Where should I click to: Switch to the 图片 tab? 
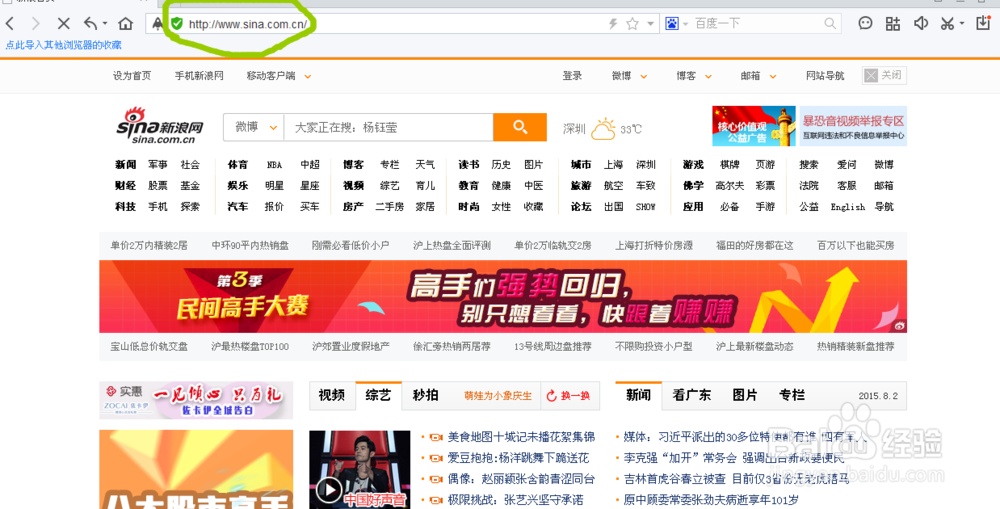tap(745, 395)
